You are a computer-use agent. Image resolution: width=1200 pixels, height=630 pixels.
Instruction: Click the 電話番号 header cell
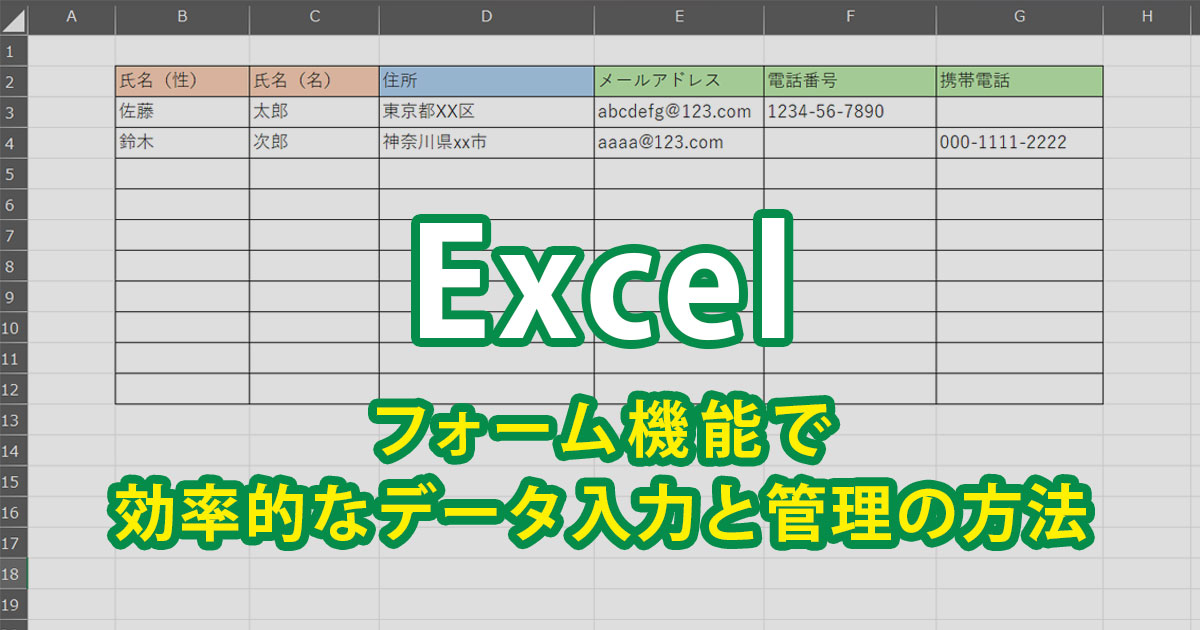[849, 81]
